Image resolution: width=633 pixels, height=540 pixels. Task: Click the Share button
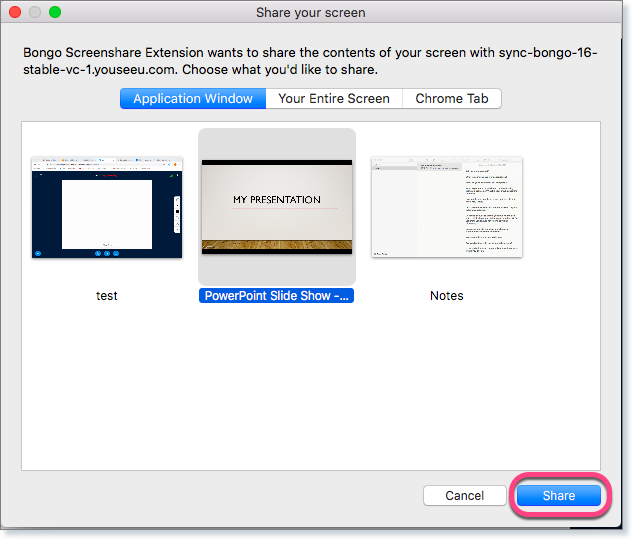[x=559, y=496]
